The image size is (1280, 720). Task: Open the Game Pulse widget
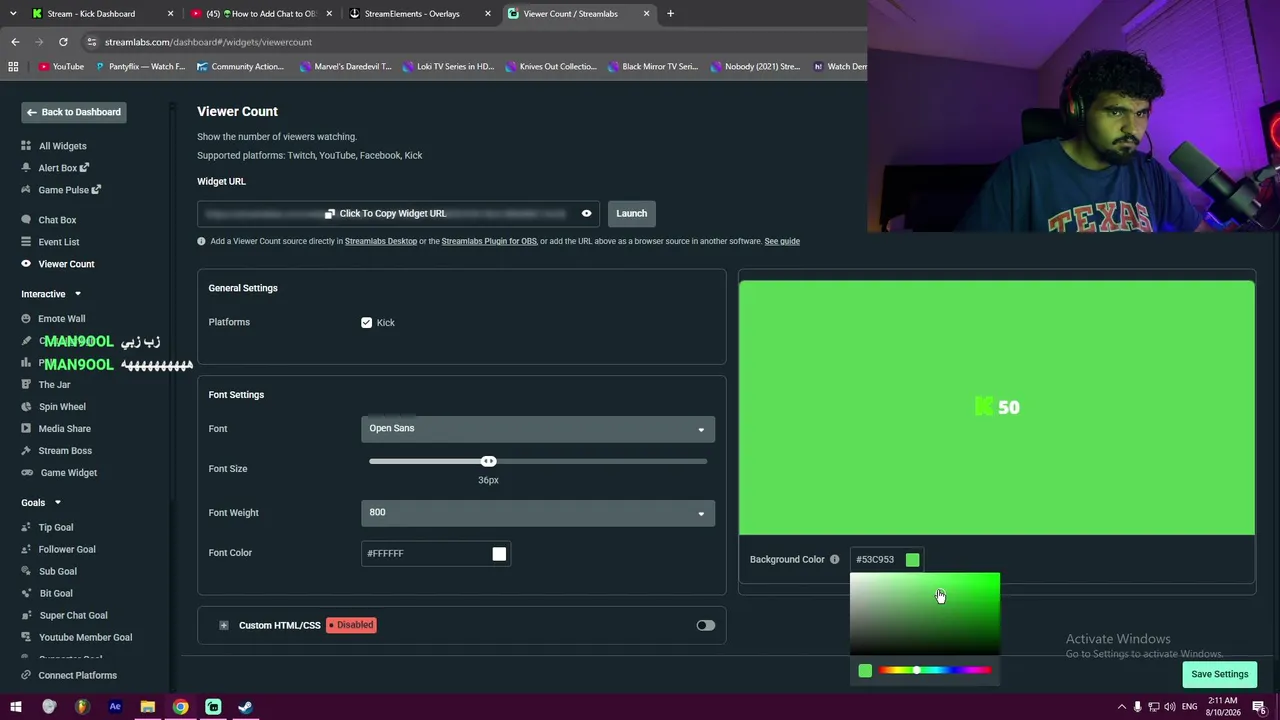tap(69, 190)
